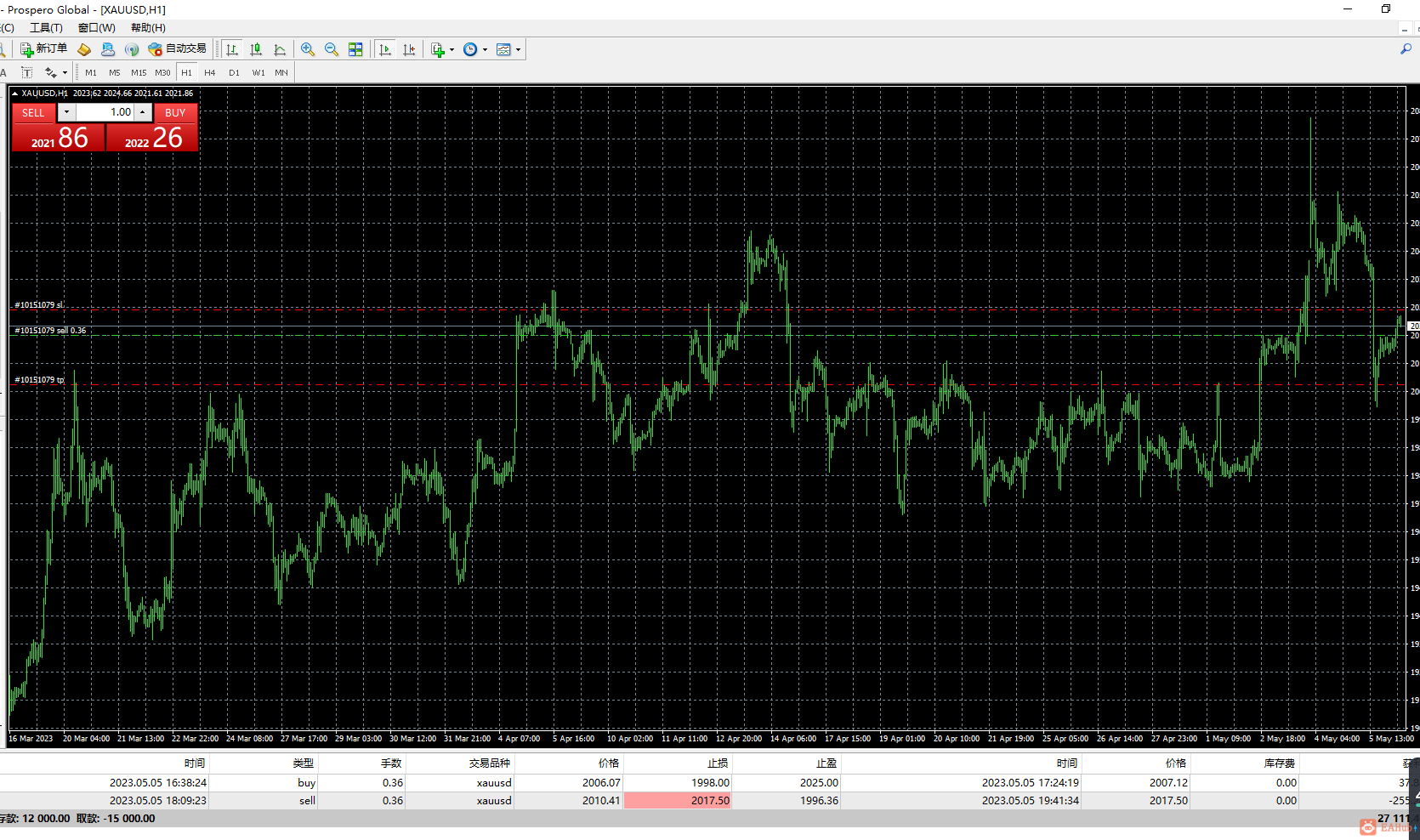Viewport: 1420px width, 840px height.
Task: Click the SELL one-click trading button
Action: click(x=33, y=112)
